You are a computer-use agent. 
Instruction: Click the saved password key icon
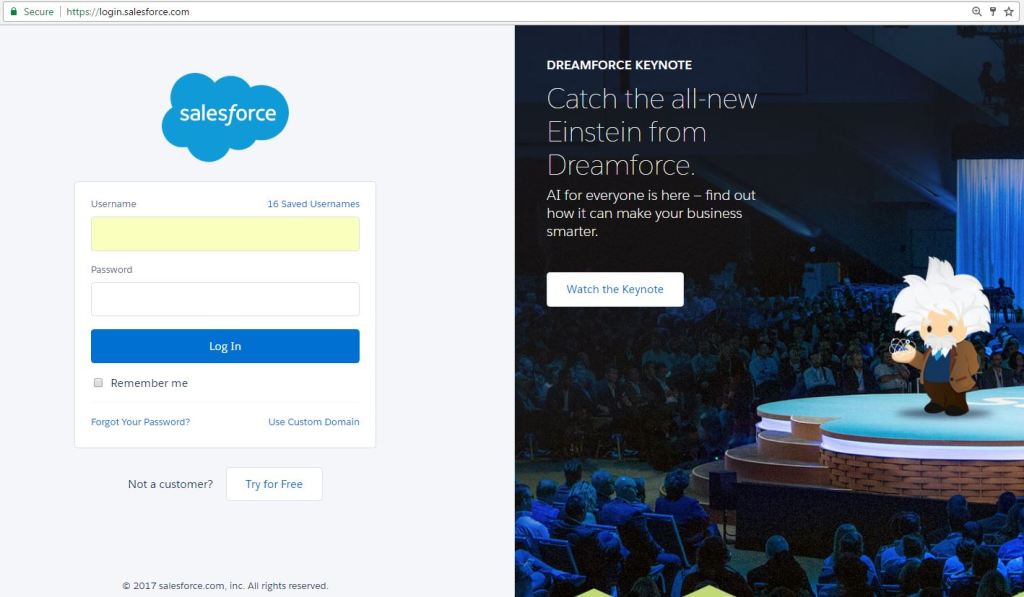coord(993,12)
